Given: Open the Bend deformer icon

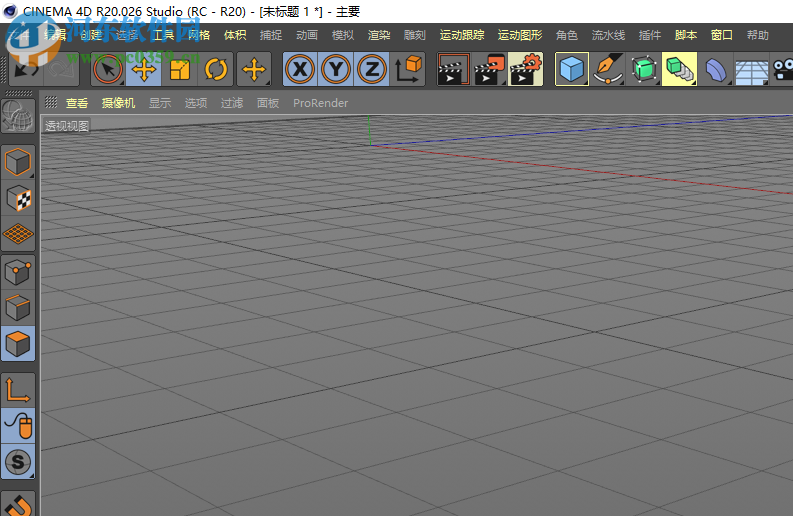Looking at the screenshot, I should tap(716, 69).
